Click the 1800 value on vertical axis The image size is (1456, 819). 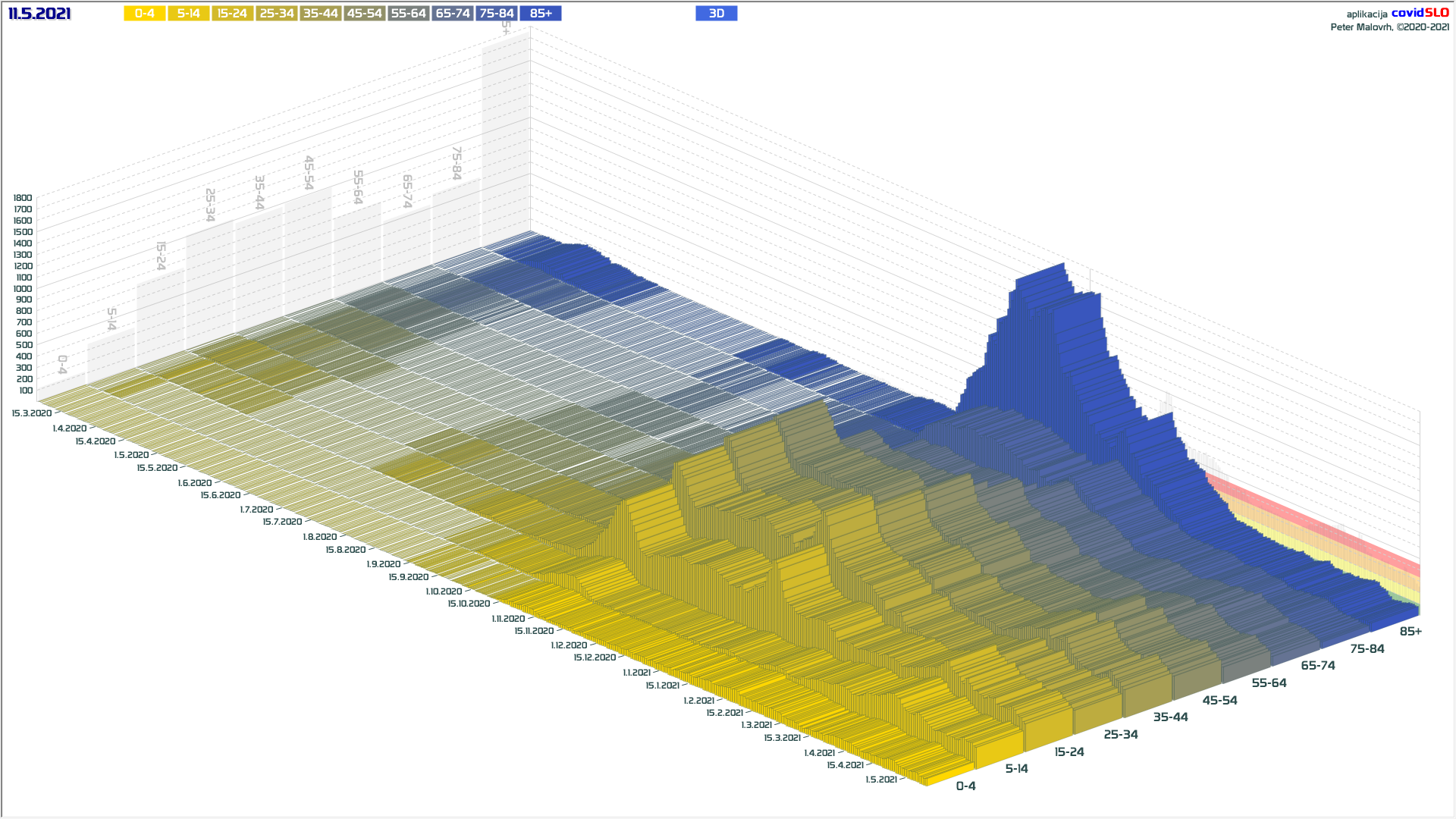tap(23, 198)
